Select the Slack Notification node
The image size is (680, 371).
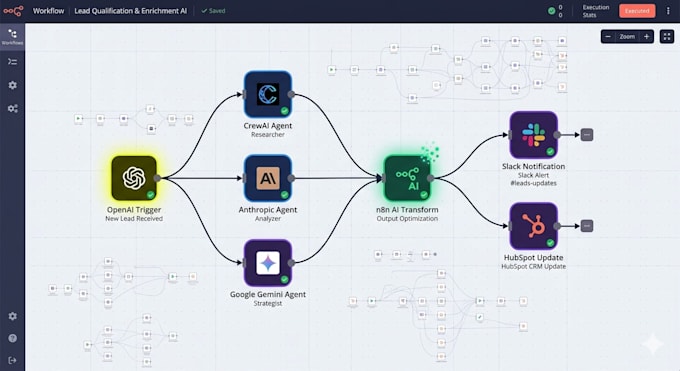(533, 135)
